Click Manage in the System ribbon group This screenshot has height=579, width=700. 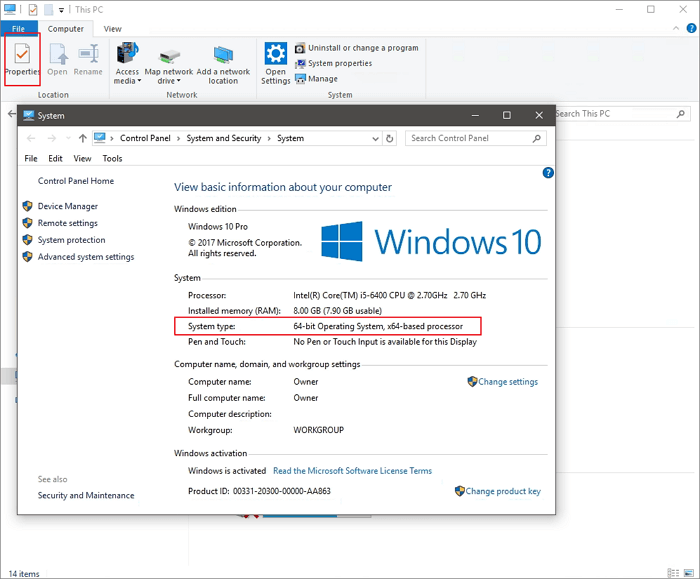[317, 79]
